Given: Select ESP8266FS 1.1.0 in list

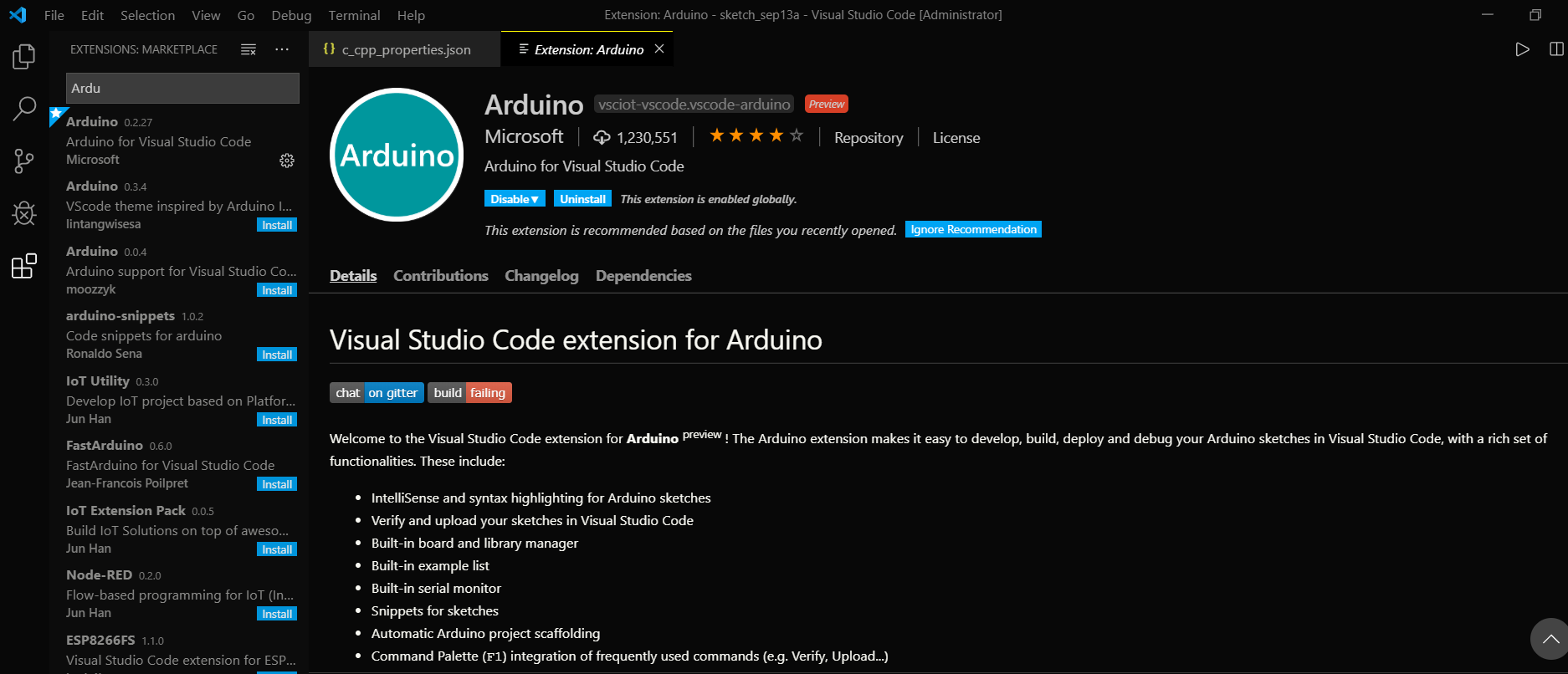Looking at the screenshot, I should click(178, 651).
